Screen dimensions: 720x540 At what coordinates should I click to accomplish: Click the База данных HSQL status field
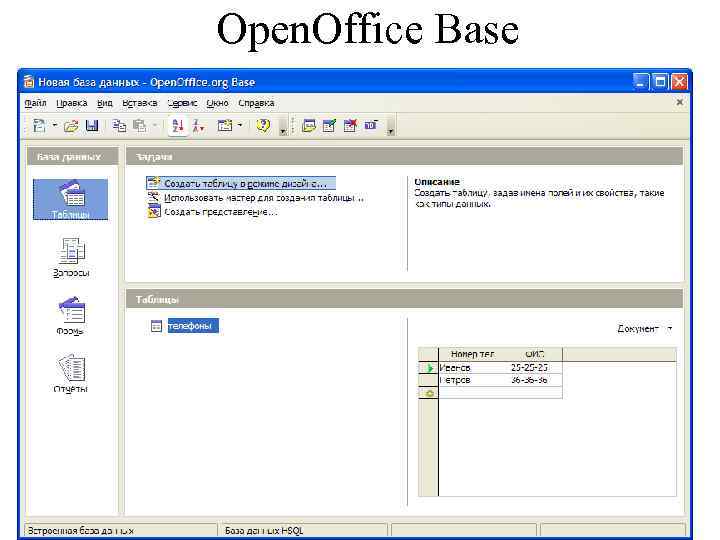[x=304, y=530]
